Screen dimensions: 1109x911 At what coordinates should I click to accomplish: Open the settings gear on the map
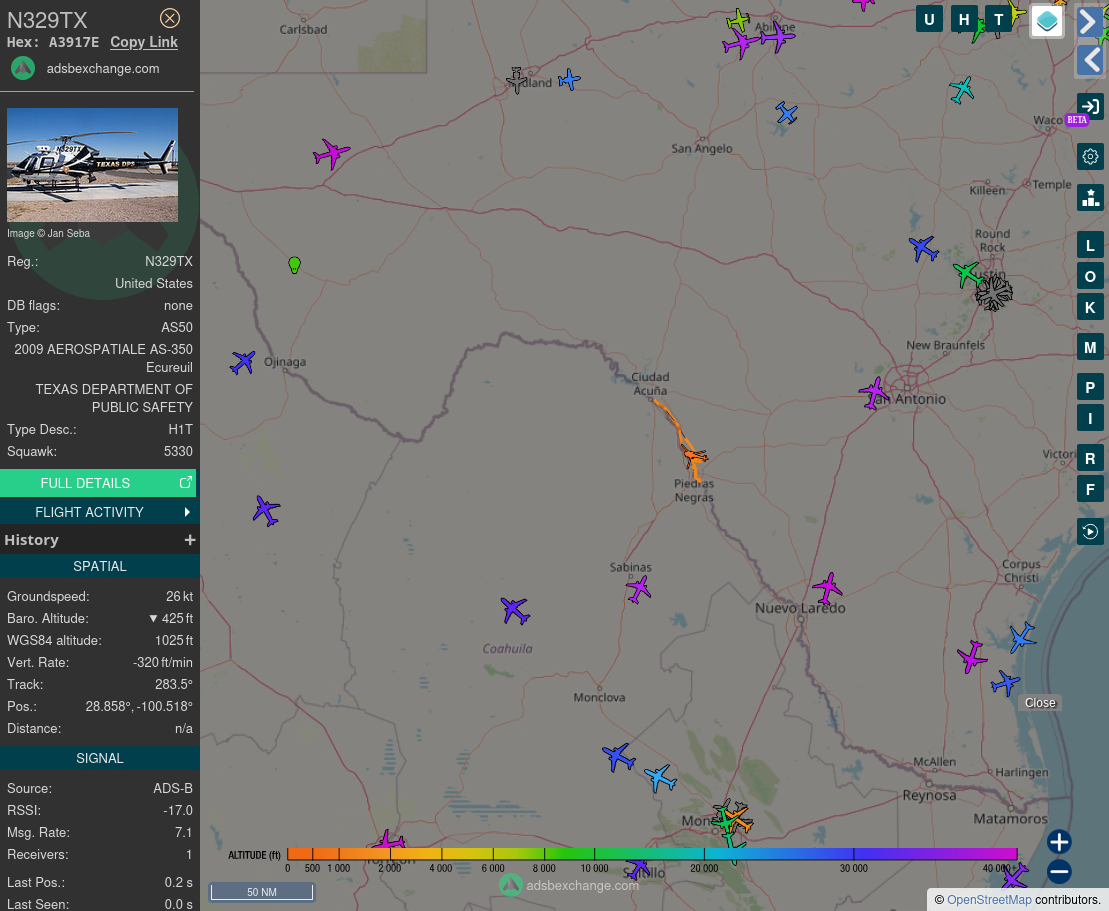(1090, 156)
